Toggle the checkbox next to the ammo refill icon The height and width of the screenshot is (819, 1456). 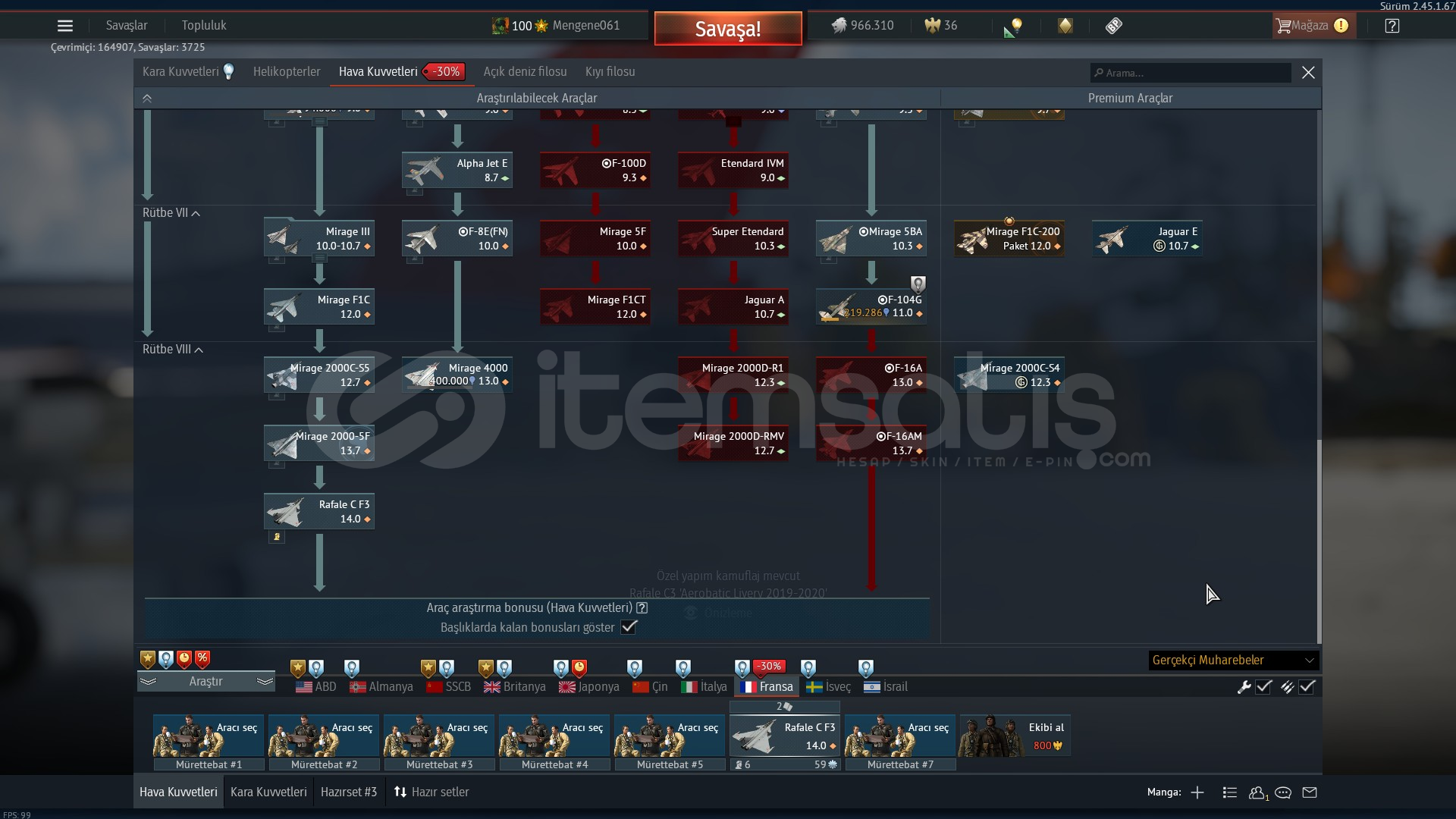pos(1307,687)
